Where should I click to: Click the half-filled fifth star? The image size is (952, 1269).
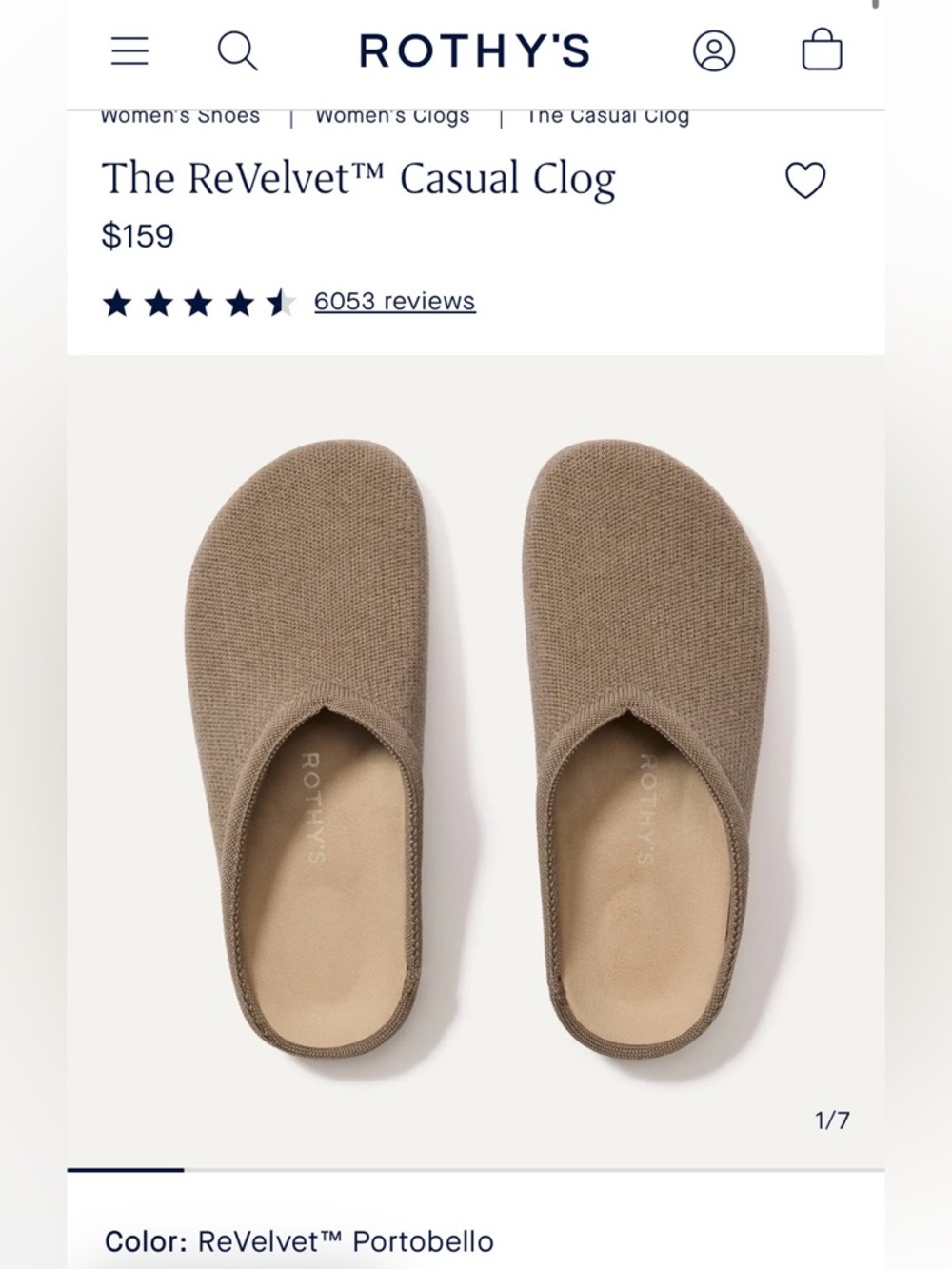282,301
